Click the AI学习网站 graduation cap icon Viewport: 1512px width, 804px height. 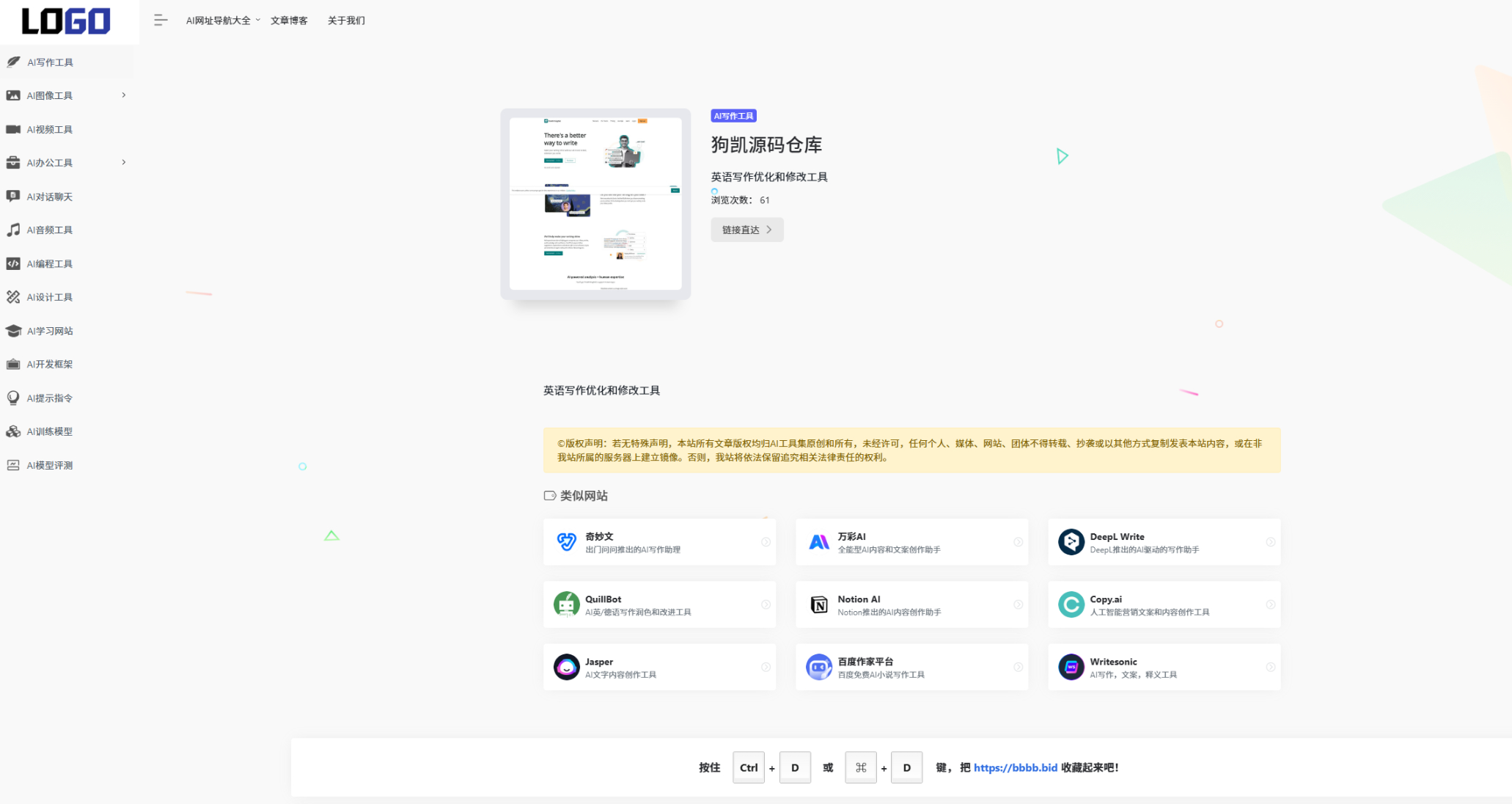click(13, 331)
